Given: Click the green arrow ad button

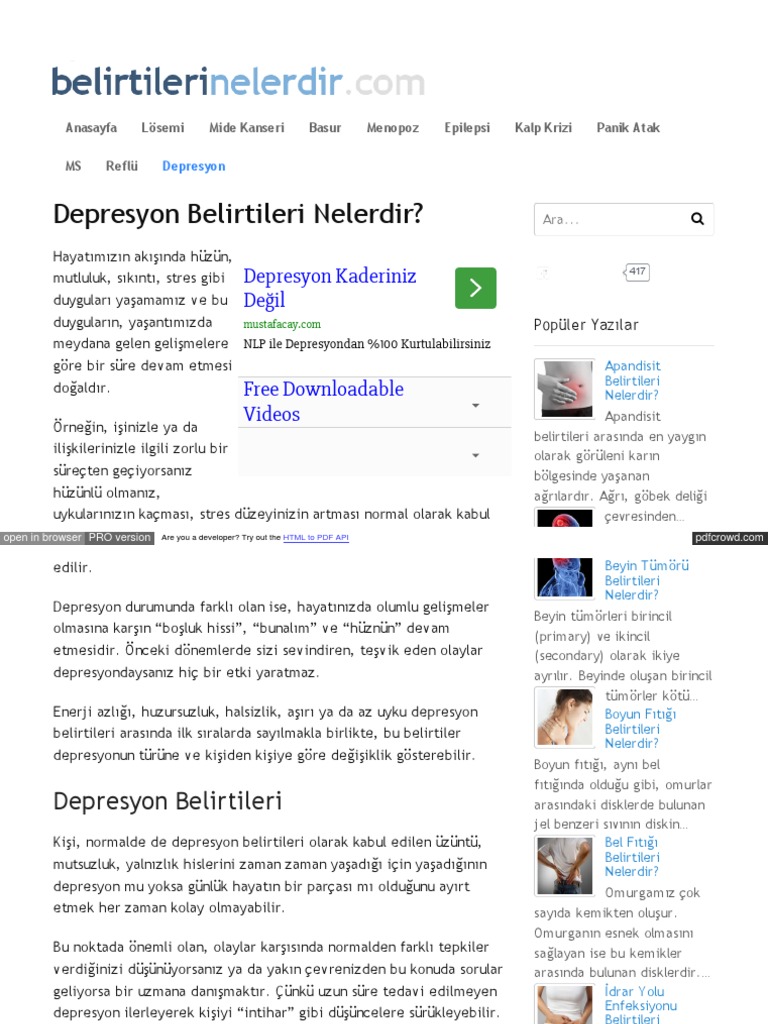Looking at the screenshot, I should pos(475,287).
